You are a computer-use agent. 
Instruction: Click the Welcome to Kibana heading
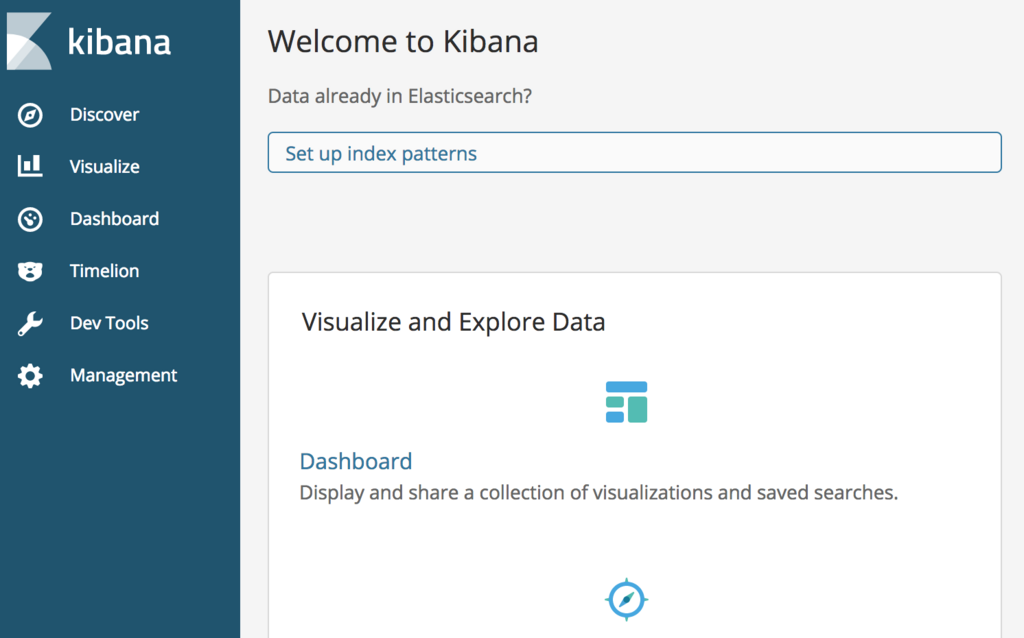point(403,41)
